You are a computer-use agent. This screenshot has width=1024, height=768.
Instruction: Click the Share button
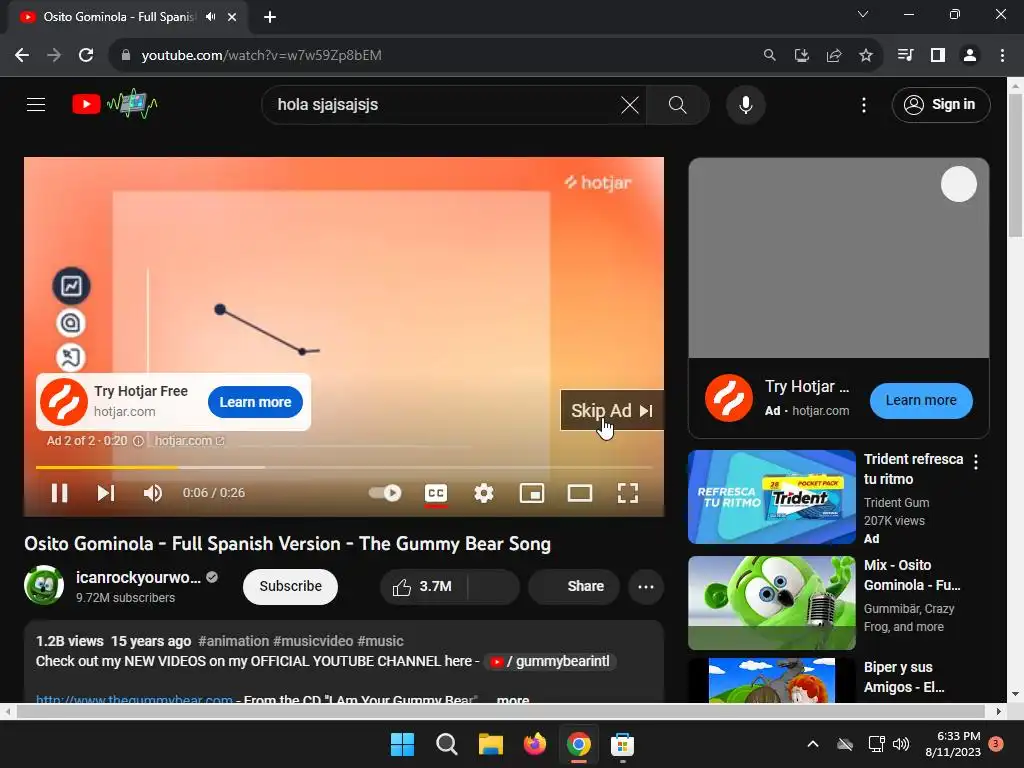click(574, 586)
